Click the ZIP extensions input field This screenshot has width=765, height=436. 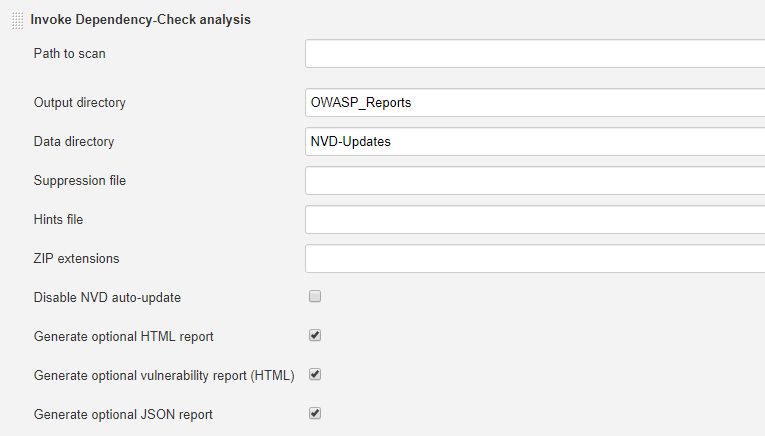pyautogui.click(x=535, y=258)
